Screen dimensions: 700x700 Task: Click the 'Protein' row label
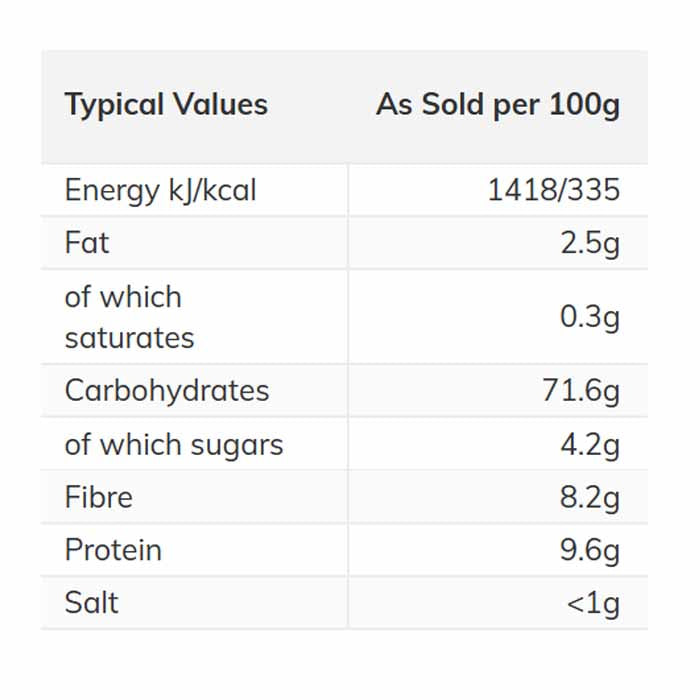113,550
